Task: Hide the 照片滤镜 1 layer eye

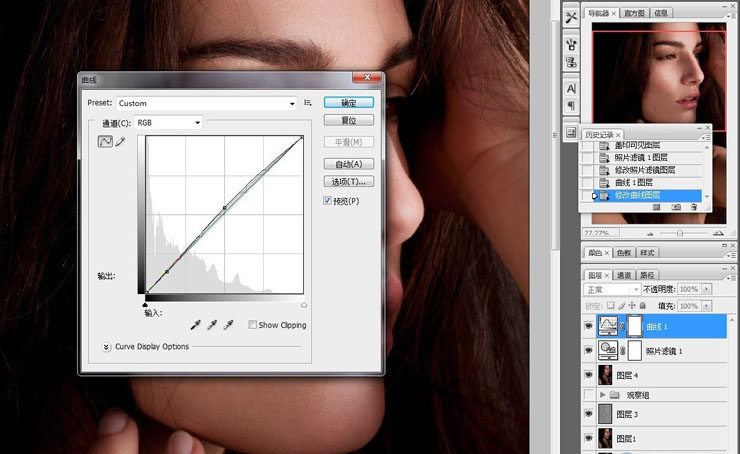Action: tap(589, 351)
